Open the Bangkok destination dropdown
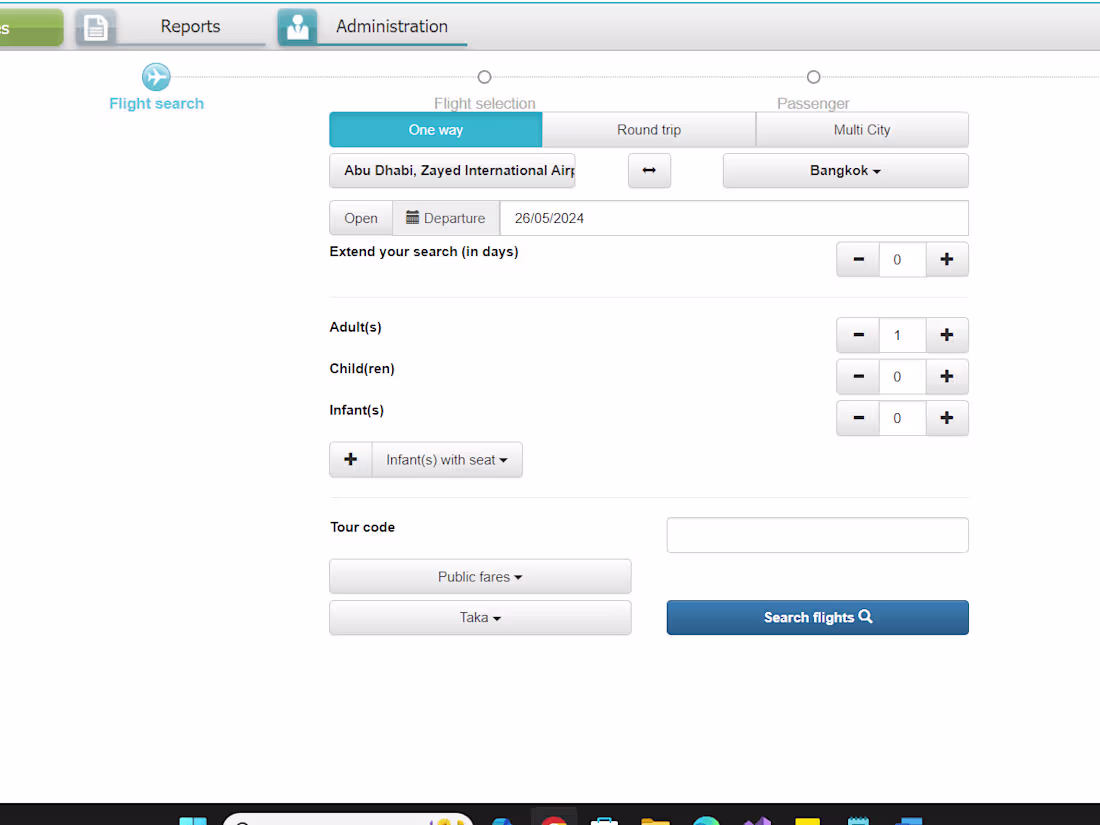This screenshot has width=1100, height=825. point(845,170)
